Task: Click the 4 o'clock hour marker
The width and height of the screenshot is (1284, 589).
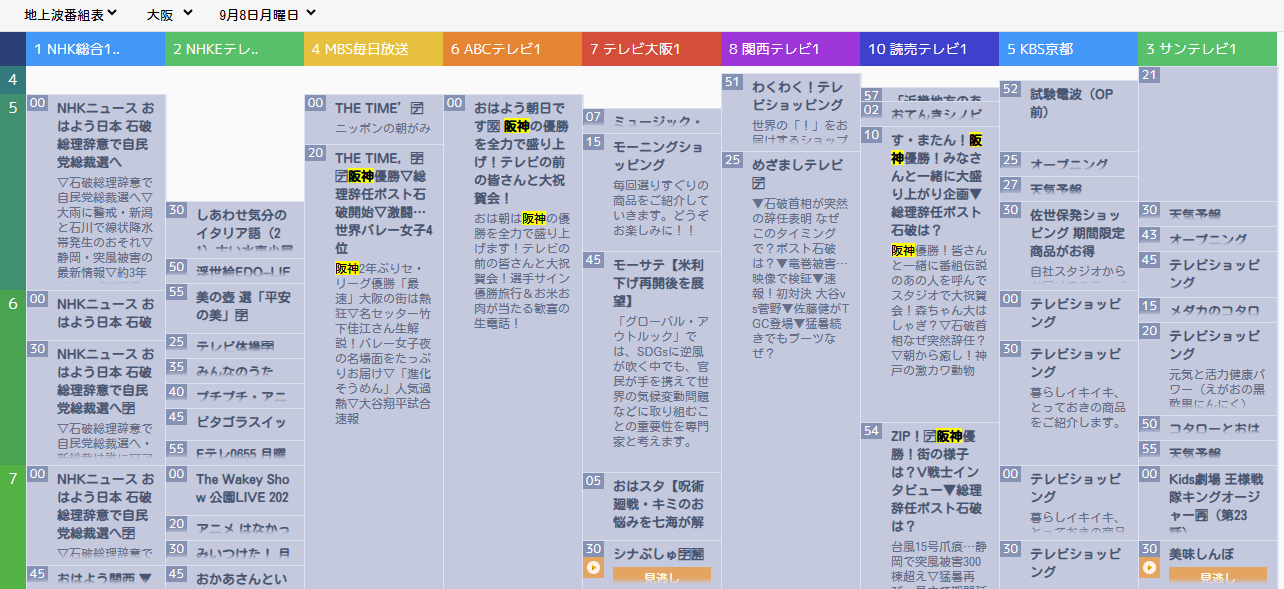Action: click(13, 80)
